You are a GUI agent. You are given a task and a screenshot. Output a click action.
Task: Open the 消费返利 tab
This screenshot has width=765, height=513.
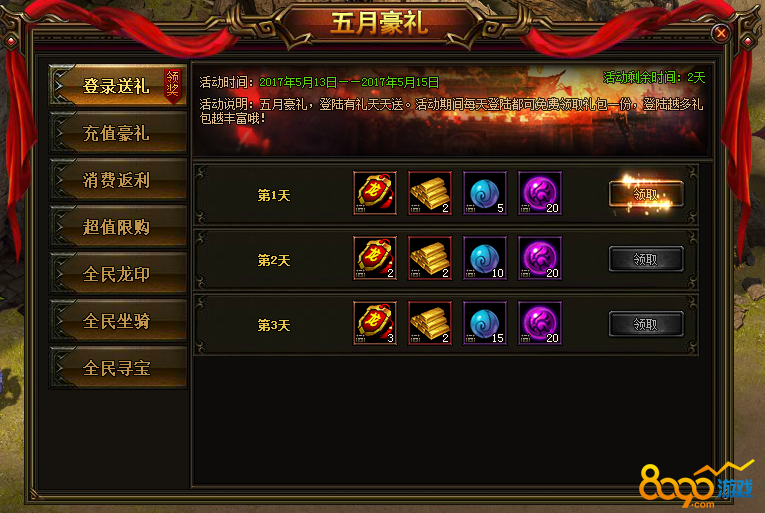118,180
